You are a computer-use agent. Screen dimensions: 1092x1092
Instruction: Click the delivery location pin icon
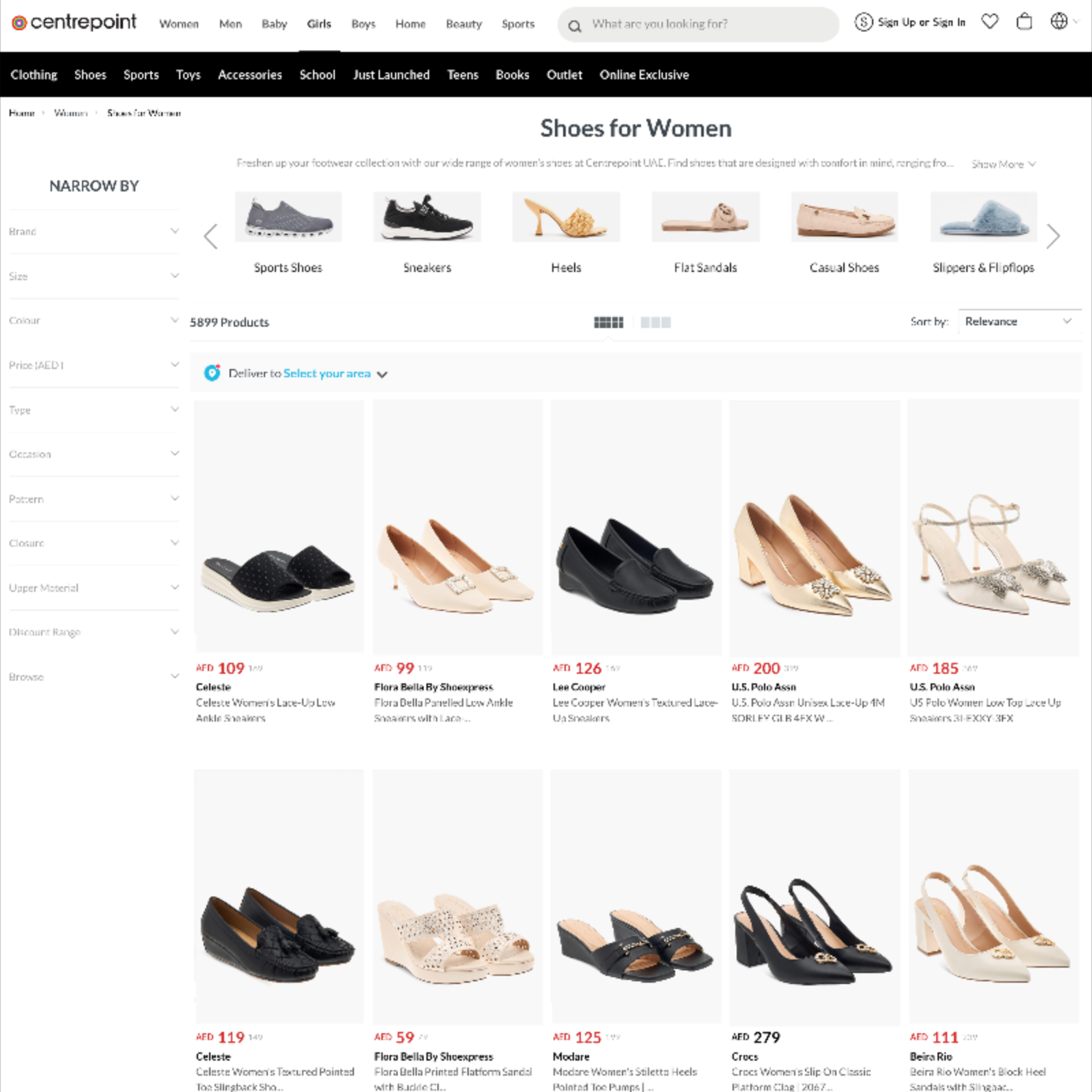point(212,373)
